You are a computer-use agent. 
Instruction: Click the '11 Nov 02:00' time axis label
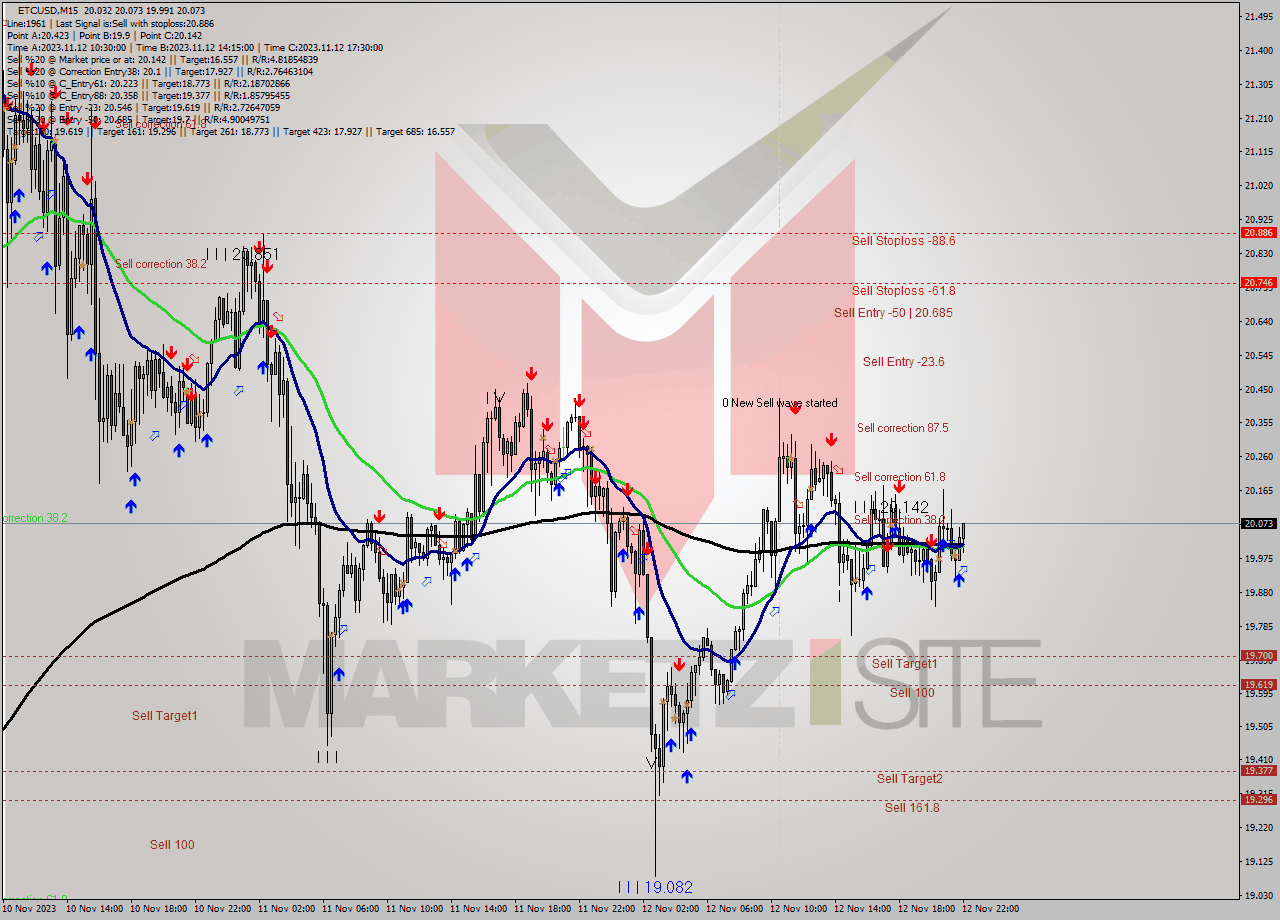(286, 909)
